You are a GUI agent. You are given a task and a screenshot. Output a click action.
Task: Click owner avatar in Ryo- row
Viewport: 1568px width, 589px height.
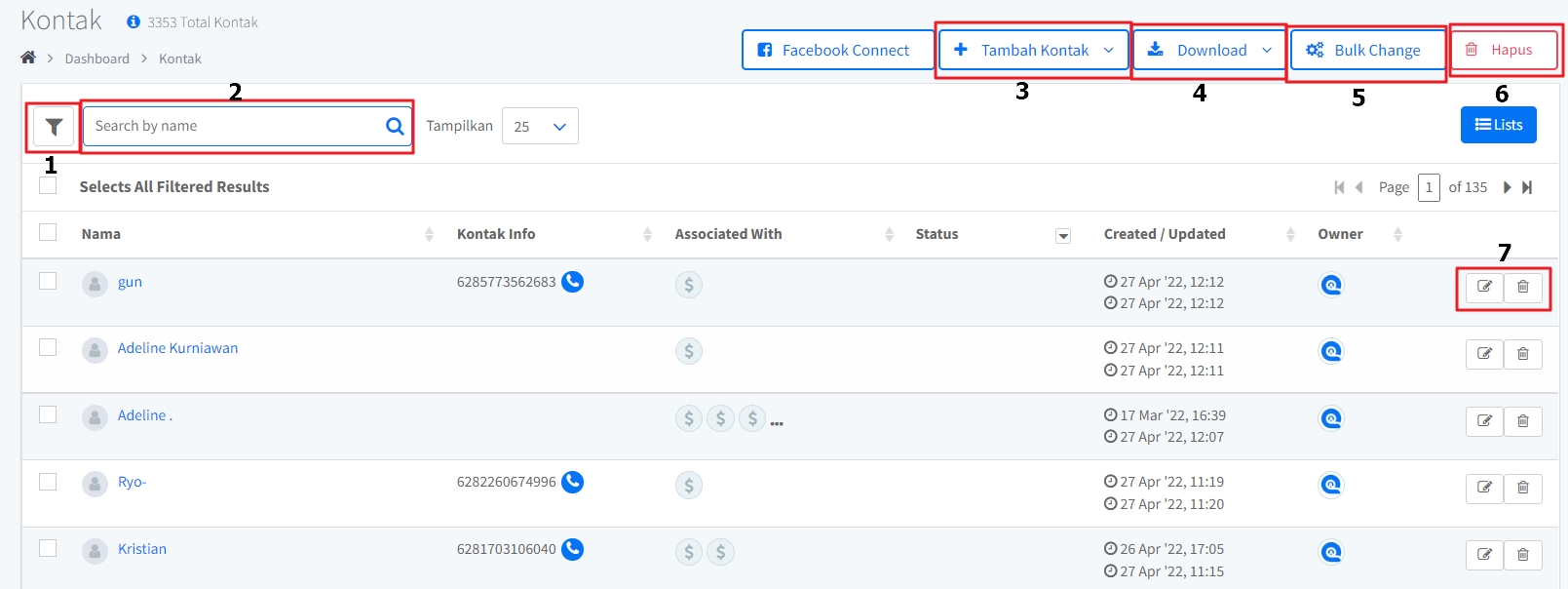pyautogui.click(x=1331, y=485)
